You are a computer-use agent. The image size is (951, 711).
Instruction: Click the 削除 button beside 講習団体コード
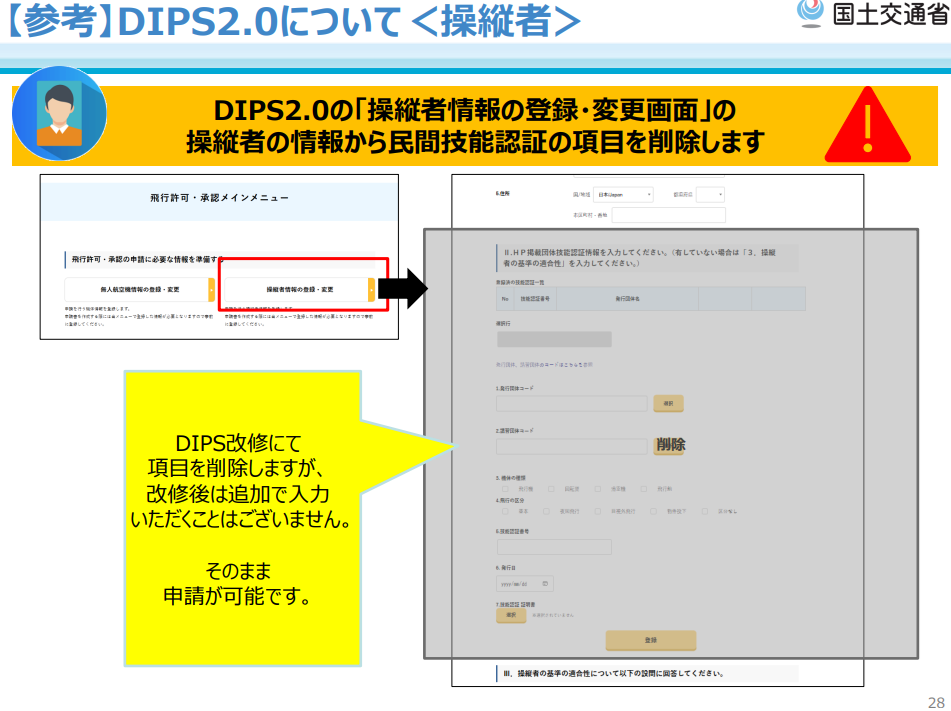pos(670,445)
